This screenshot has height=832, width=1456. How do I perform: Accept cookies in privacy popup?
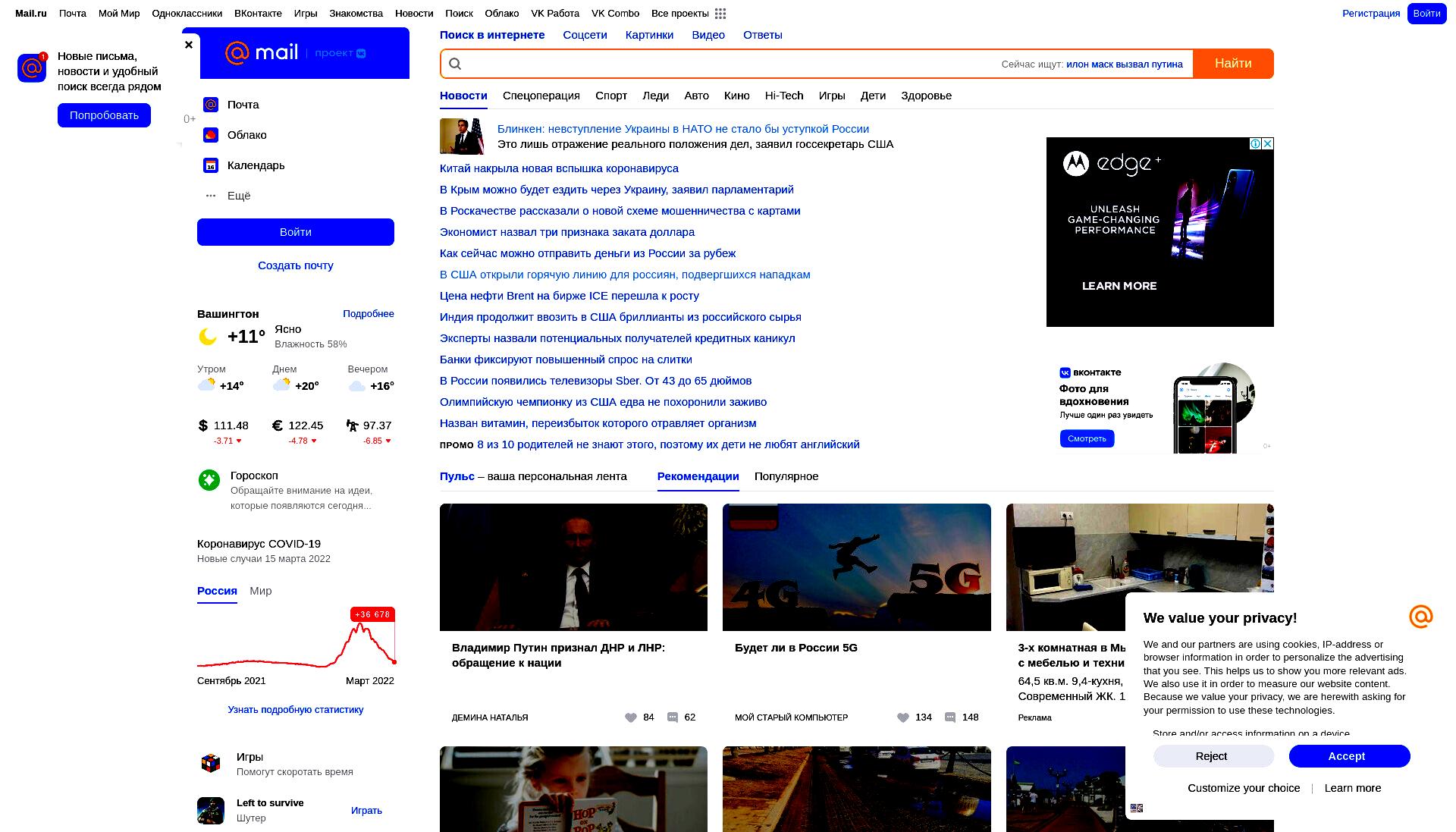1349,756
